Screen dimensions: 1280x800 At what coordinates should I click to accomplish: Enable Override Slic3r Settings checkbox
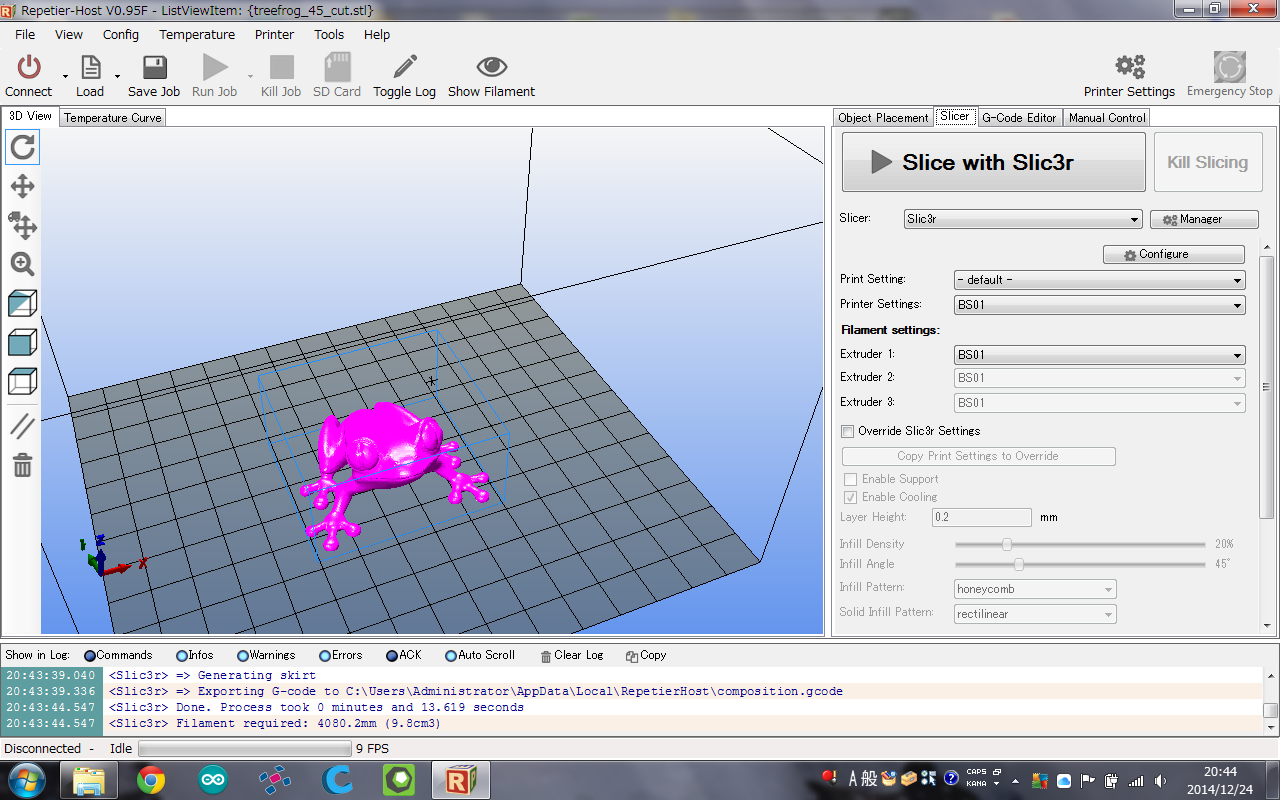(x=848, y=431)
